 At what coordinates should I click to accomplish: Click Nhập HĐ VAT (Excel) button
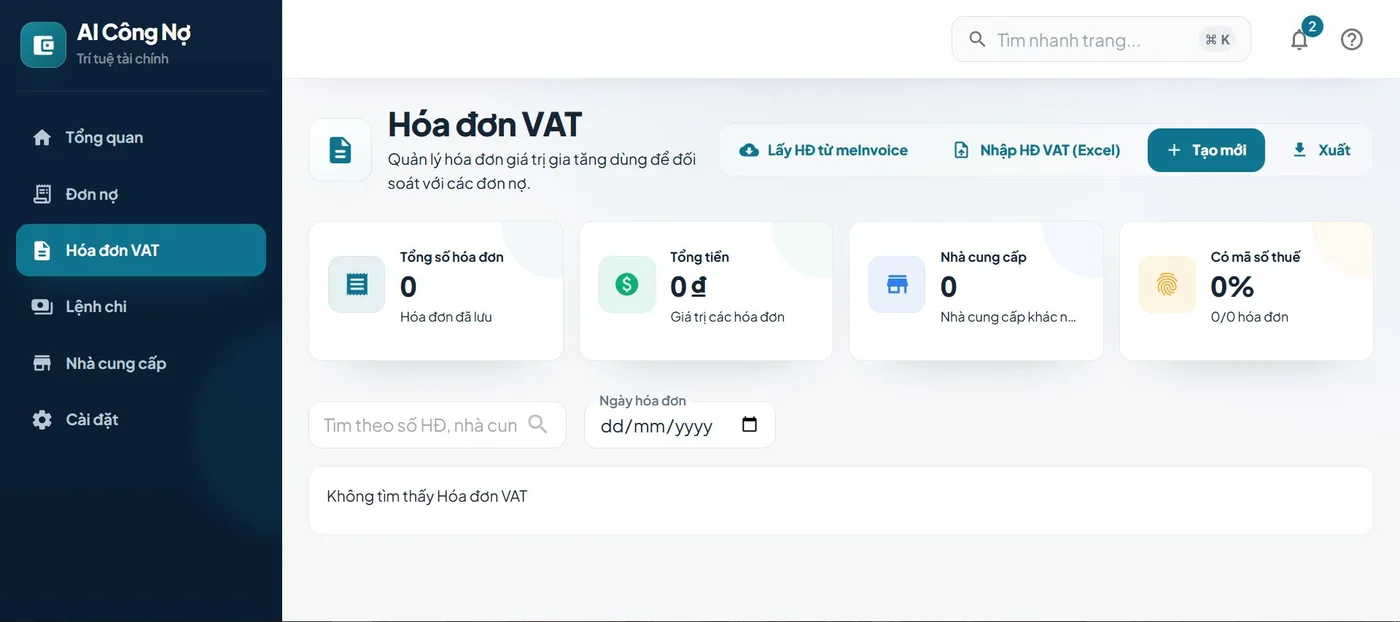click(1036, 150)
